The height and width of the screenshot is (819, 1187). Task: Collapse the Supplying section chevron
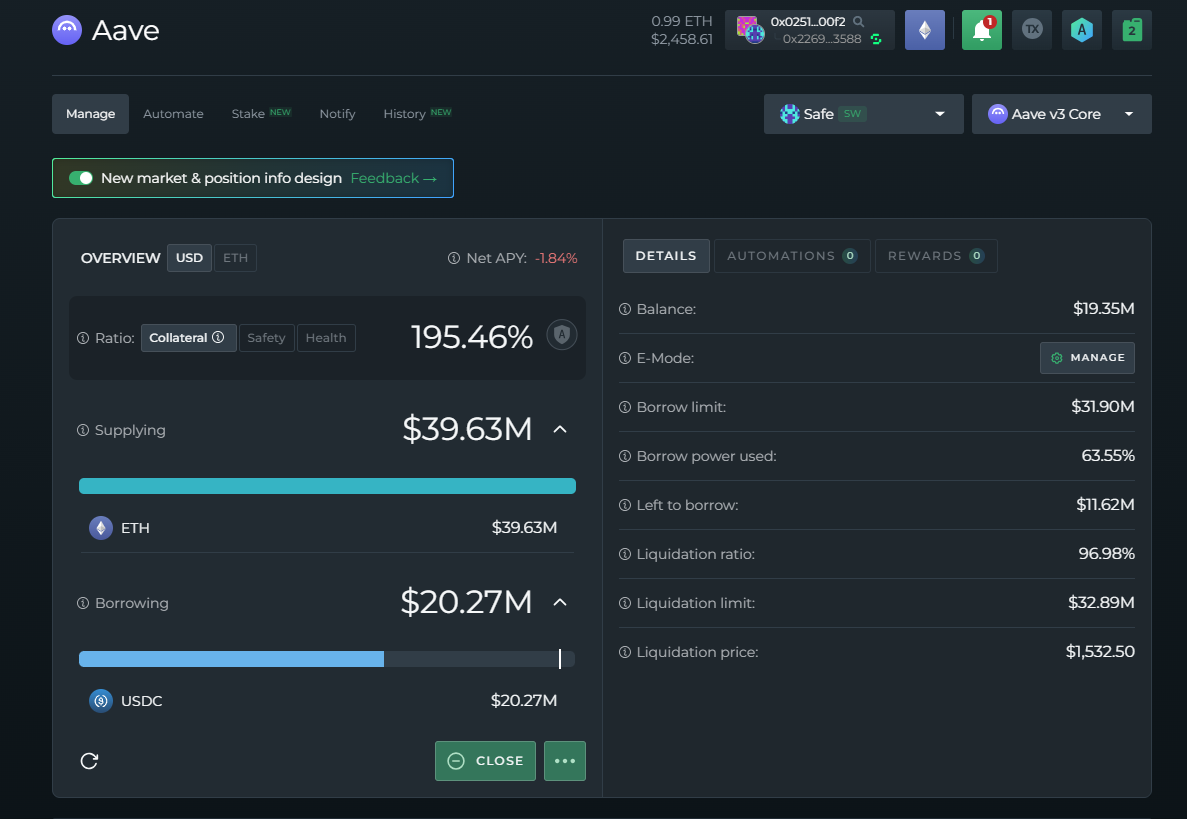(560, 429)
